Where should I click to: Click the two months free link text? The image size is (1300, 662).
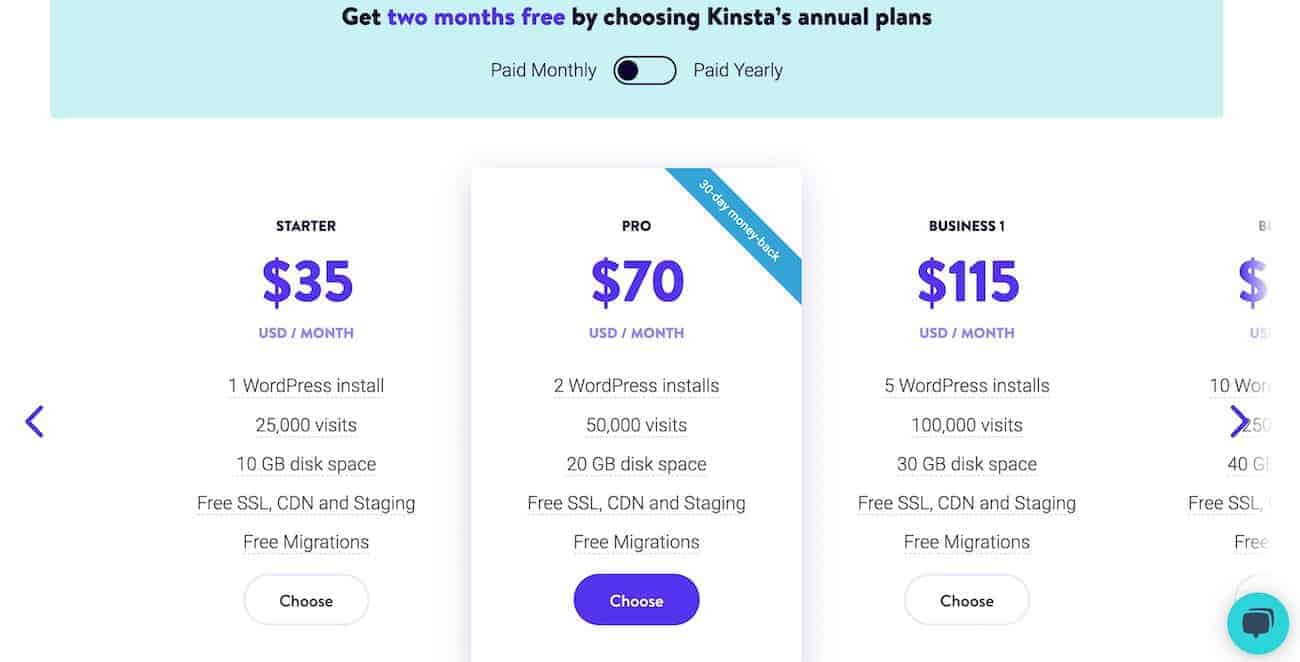tap(476, 16)
